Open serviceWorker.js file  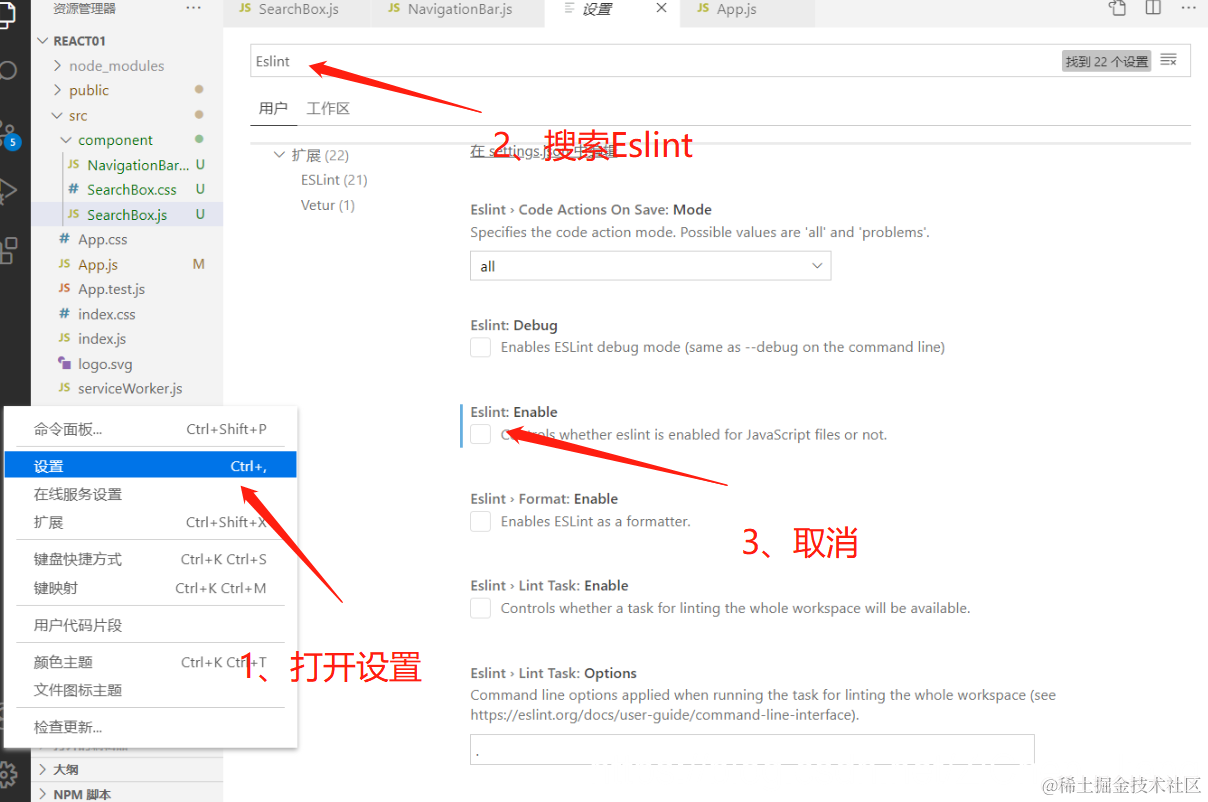pyautogui.click(x=130, y=388)
